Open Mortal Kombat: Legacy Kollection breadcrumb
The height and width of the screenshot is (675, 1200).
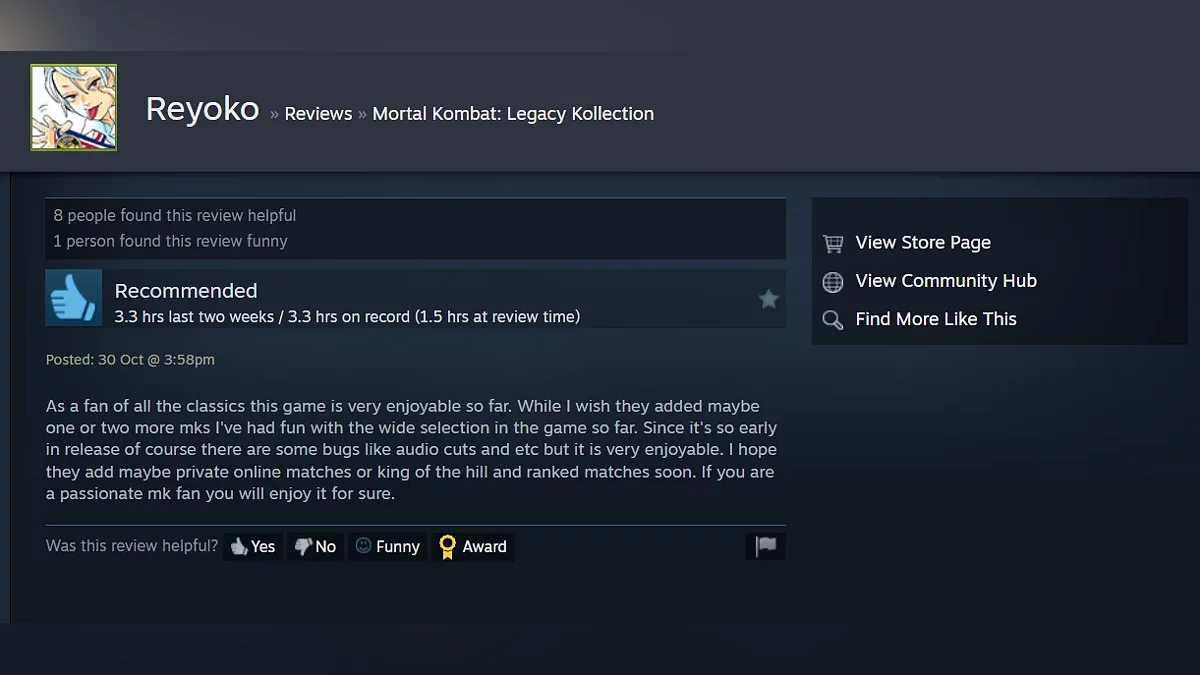point(513,114)
